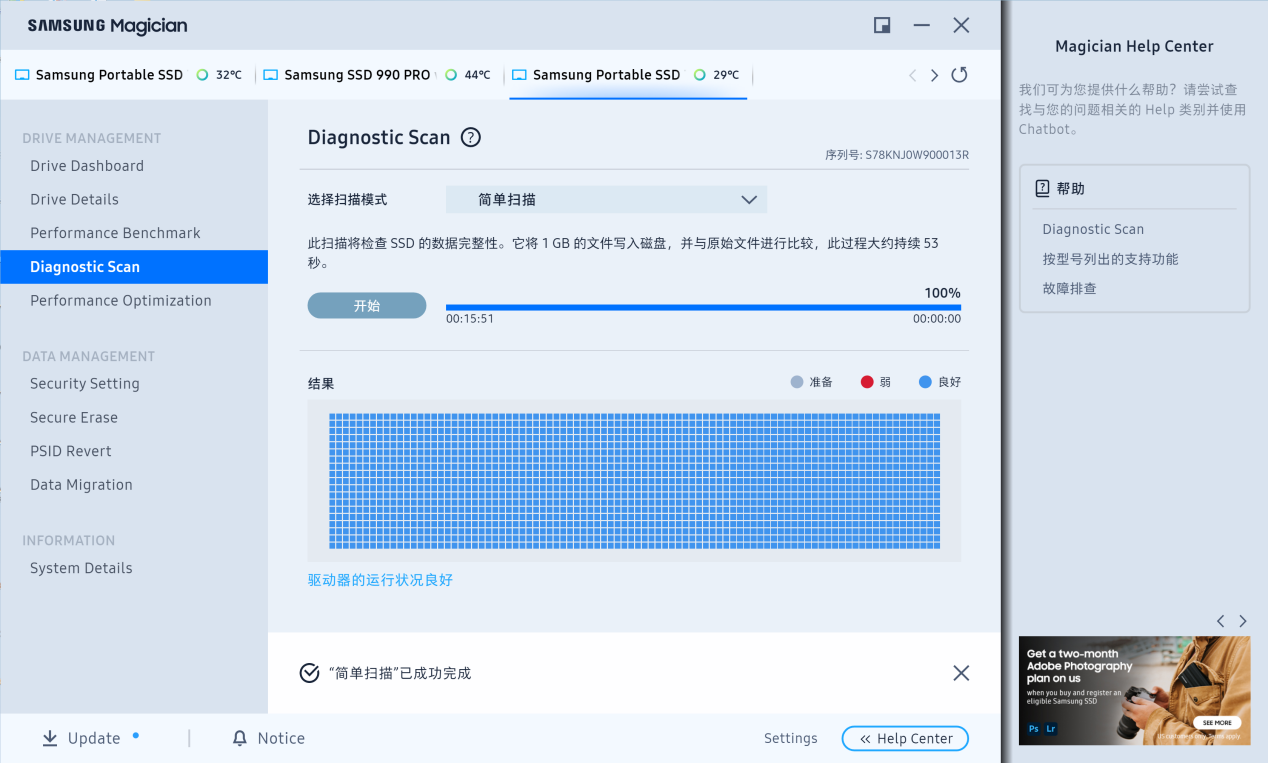This screenshot has height=763, width=1268.
Task: Open Settings at the bottom bar
Action: coord(790,738)
